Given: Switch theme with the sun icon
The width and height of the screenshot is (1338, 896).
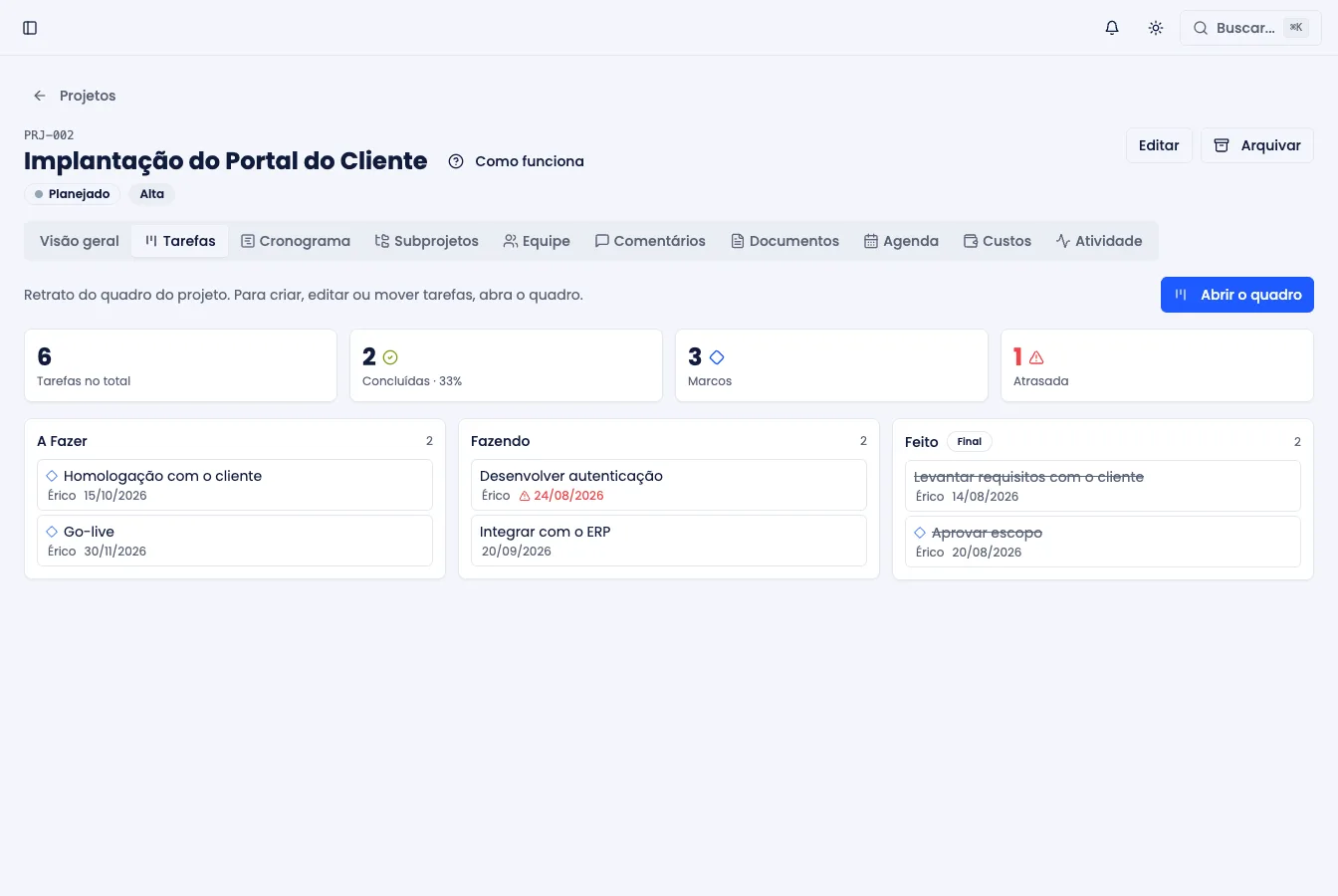Looking at the screenshot, I should [1156, 28].
